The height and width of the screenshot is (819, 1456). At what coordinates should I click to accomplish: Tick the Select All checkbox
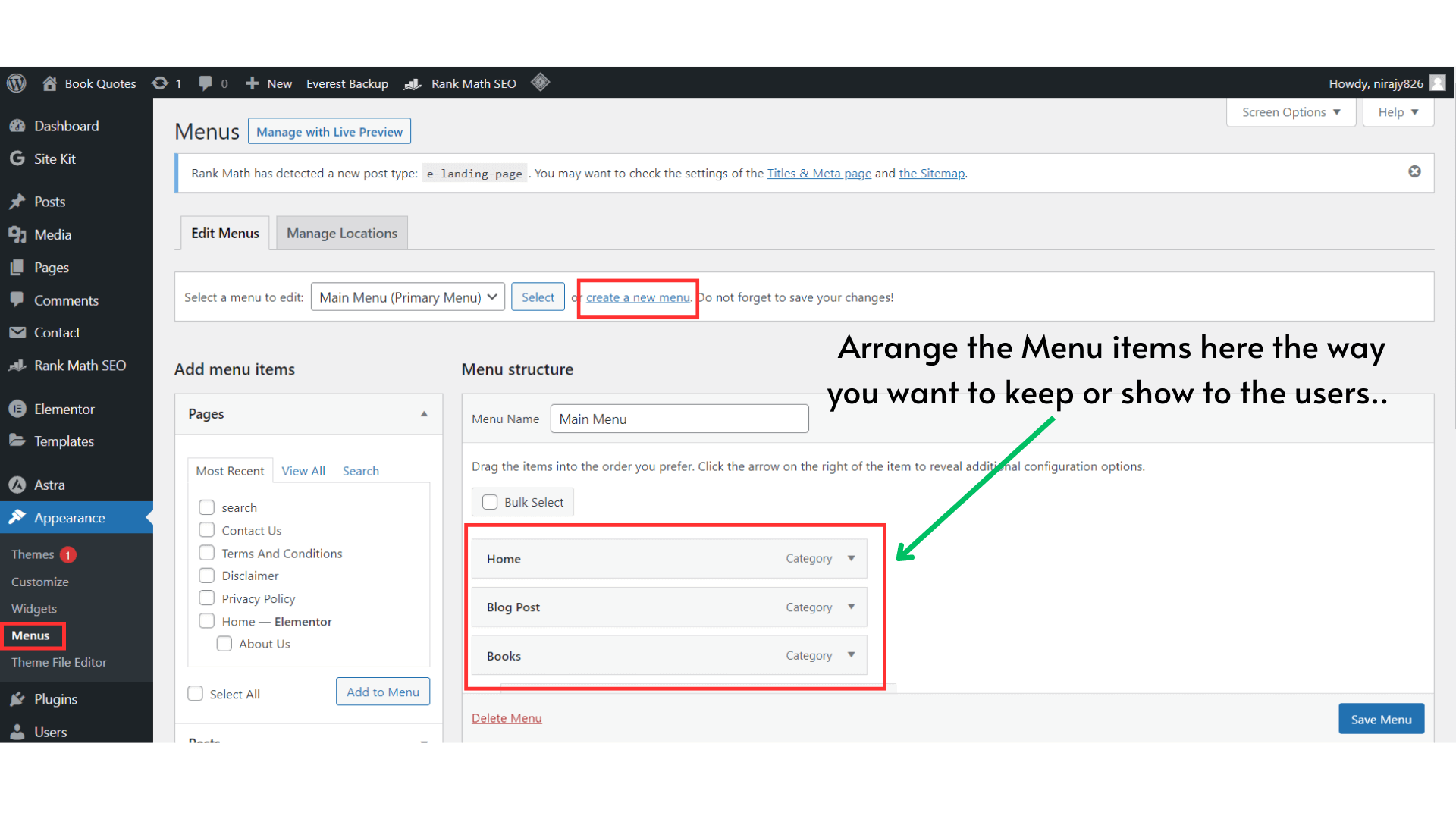(x=195, y=693)
